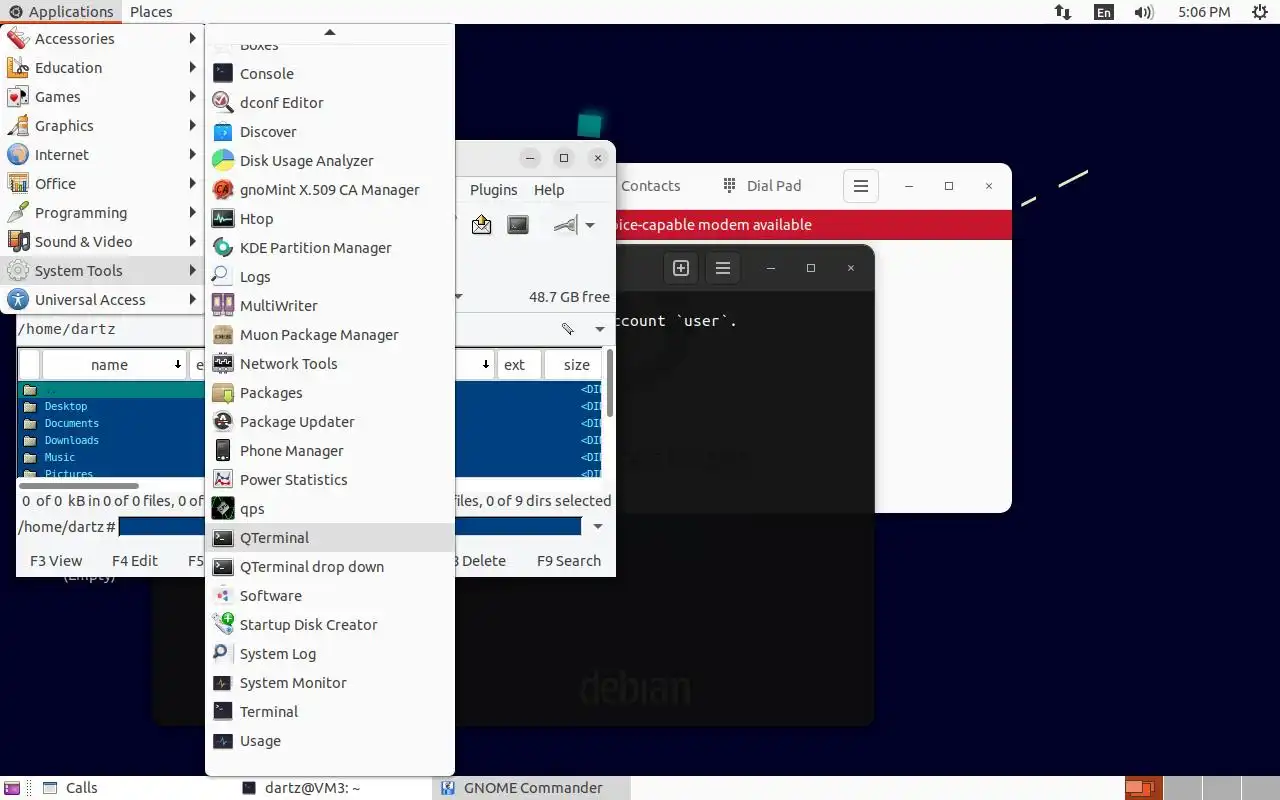Open QTerminal drop down
The width and height of the screenshot is (1280, 800).
pyautogui.click(x=330, y=566)
